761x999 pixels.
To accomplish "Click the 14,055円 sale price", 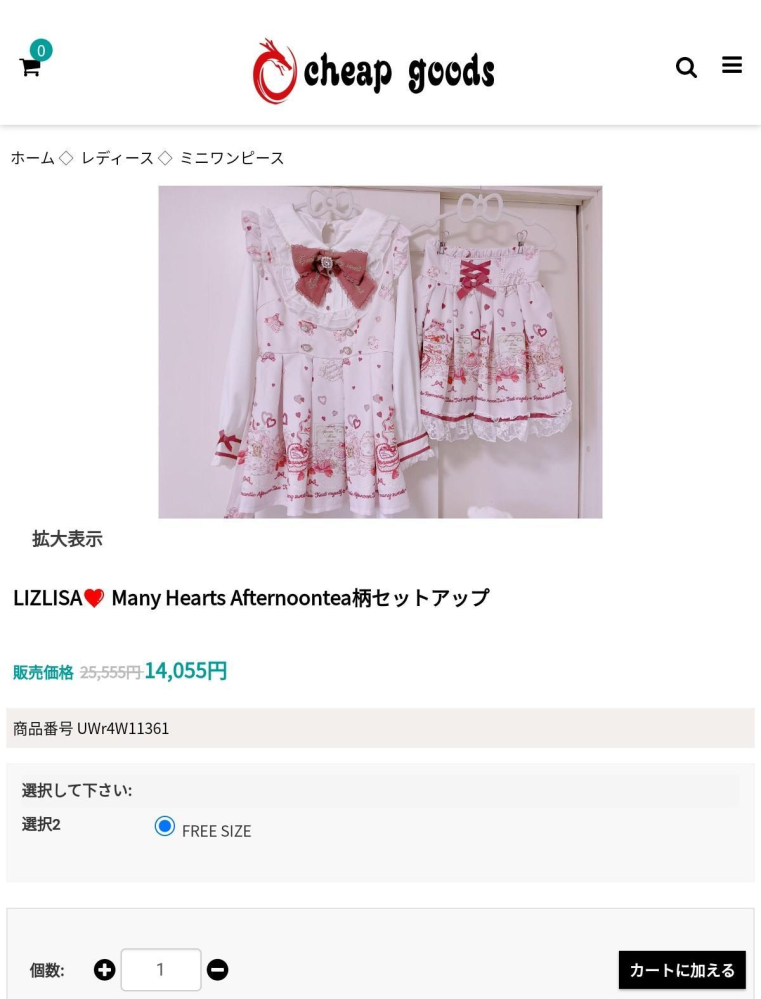I will pos(185,670).
